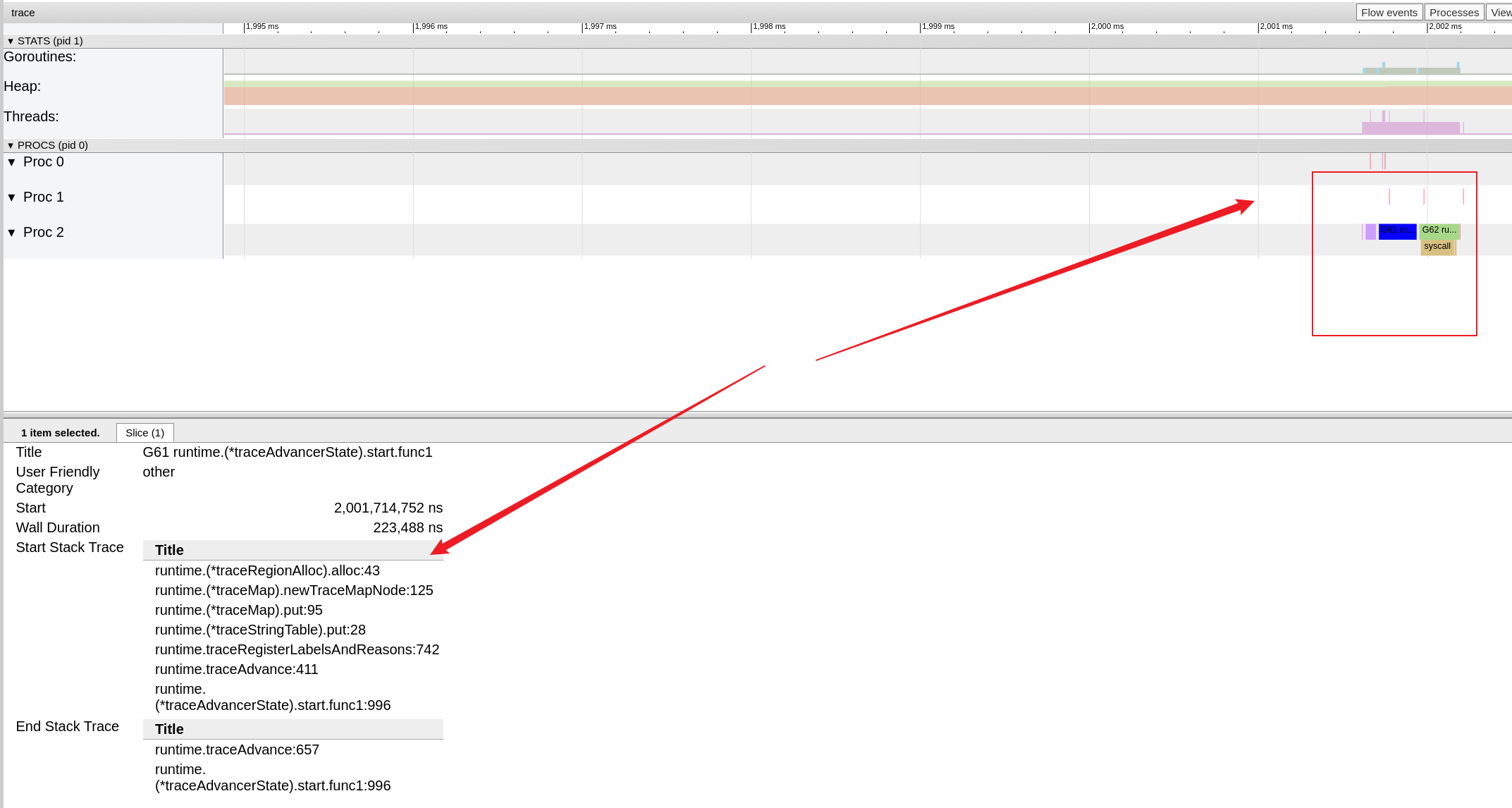Viewport: 1512px width, 808px height.
Task: Select the green G62 slice
Action: click(1439, 230)
